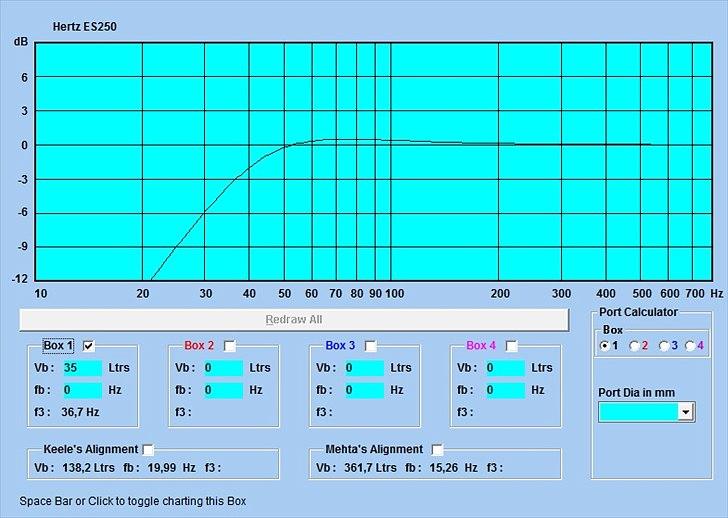Click the Box 2 fb frequency field

(222, 390)
